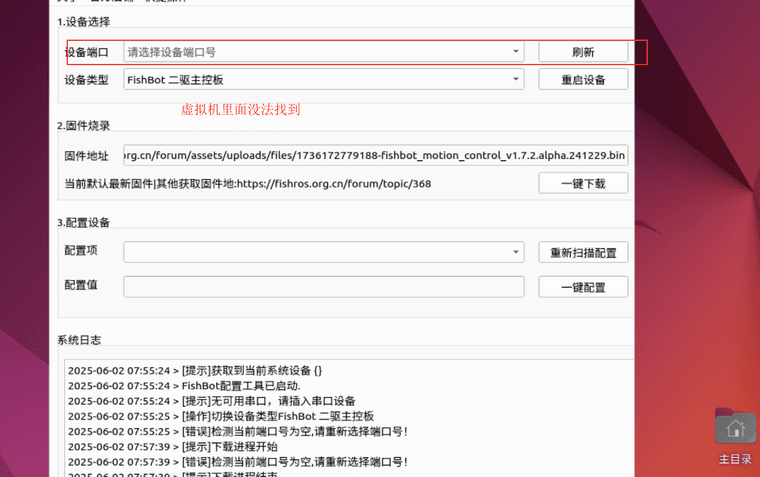Click into the 固件地址 firmware URL field
Viewport: 760px width, 477px height.
tap(376, 155)
